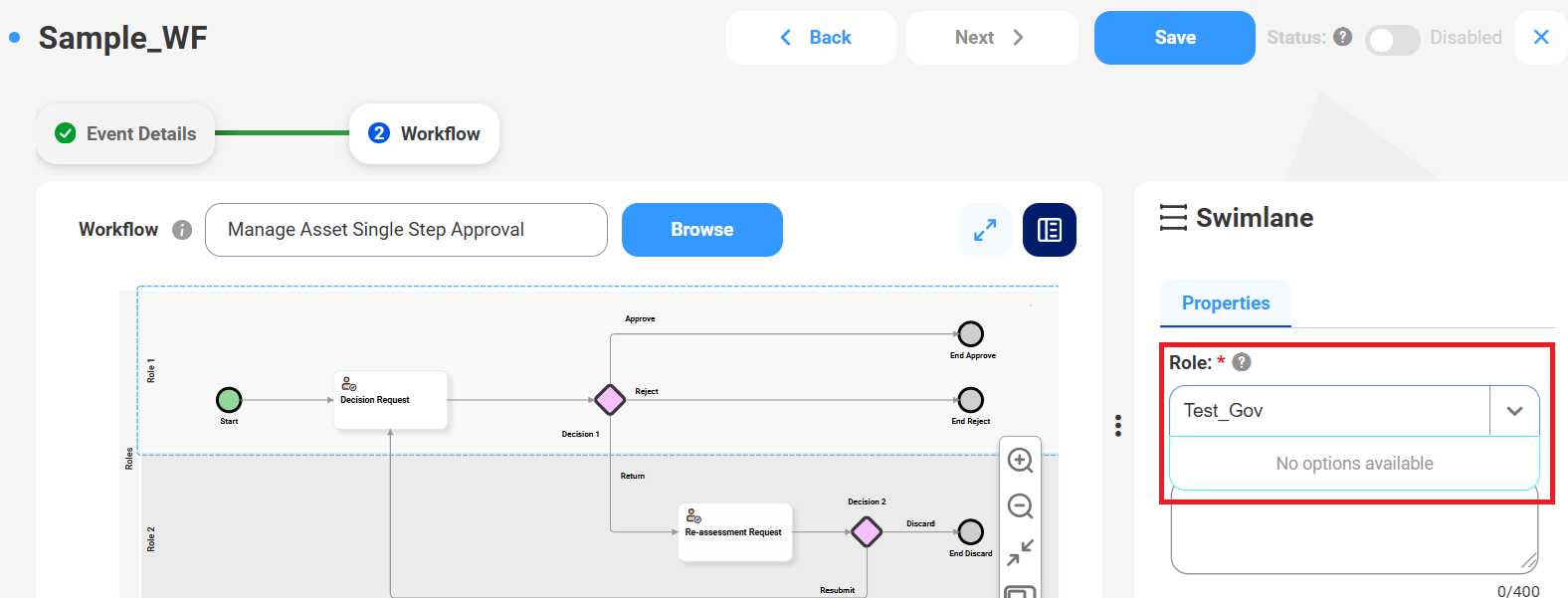1568x598 pixels.
Task: Click the Next button
Action: click(991, 38)
